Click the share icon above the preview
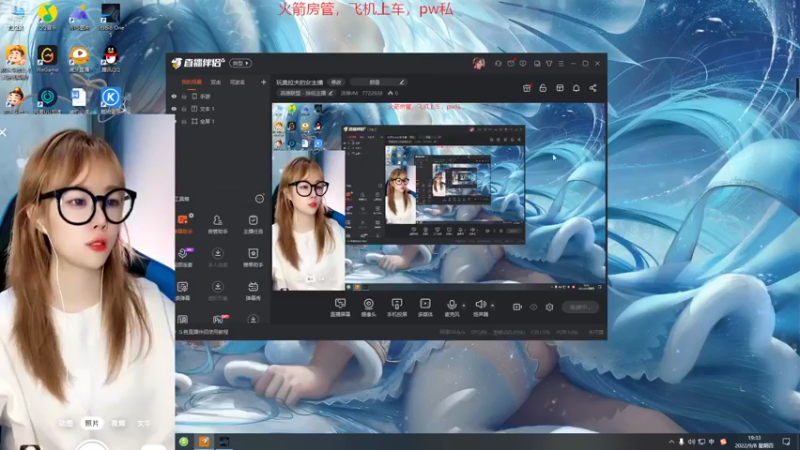 click(593, 88)
